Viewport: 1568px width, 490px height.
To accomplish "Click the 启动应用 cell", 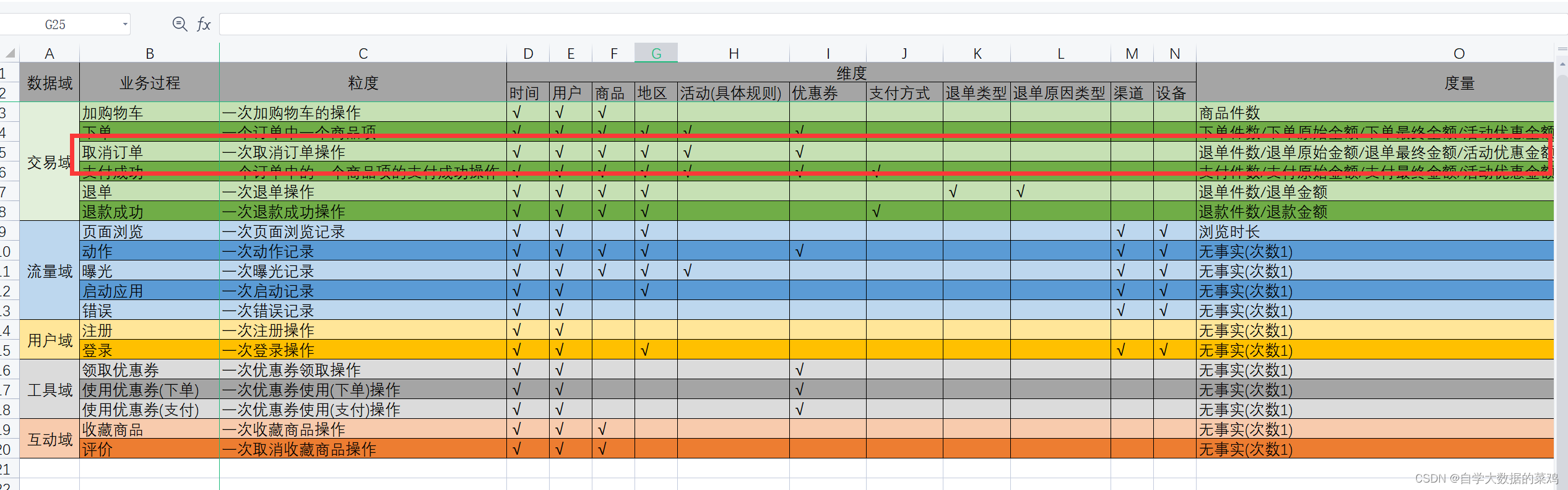I will tap(150, 290).
